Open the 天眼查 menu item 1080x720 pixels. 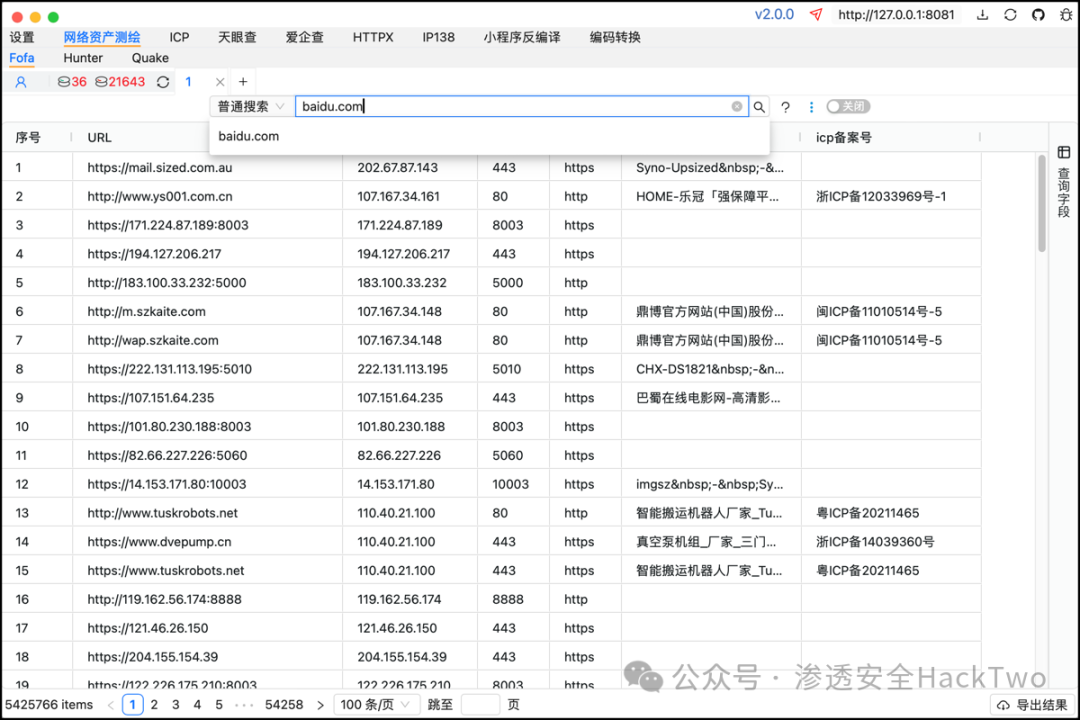point(237,37)
